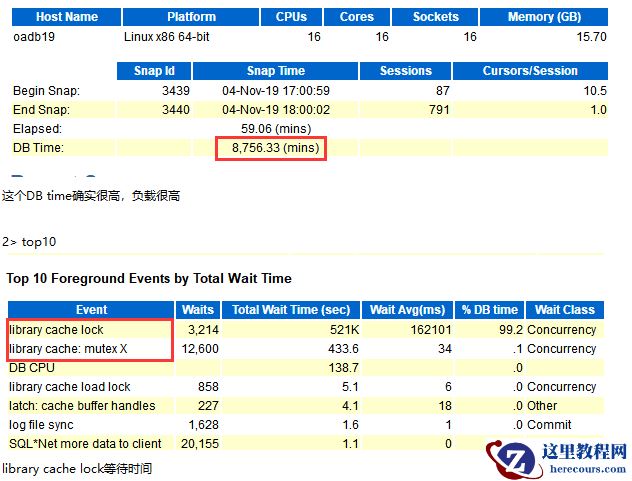Select % DB time value 99.2
Viewport: 632px width, 481px height.
tap(511, 330)
